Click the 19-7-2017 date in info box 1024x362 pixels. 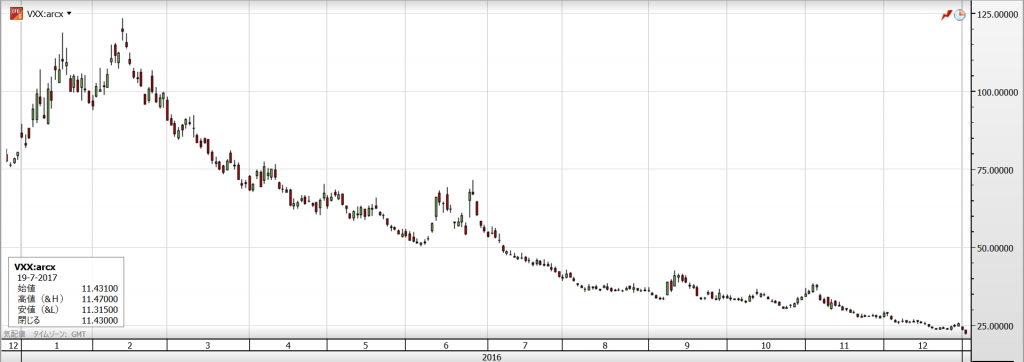(x=38, y=277)
